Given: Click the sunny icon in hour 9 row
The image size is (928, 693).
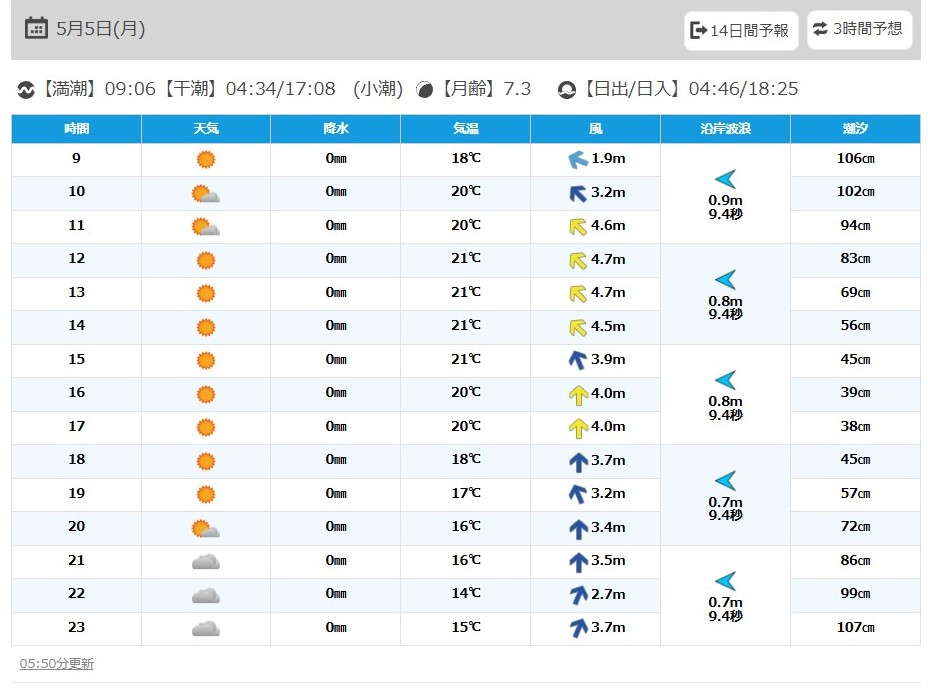Looking at the screenshot, I should 206,159.
